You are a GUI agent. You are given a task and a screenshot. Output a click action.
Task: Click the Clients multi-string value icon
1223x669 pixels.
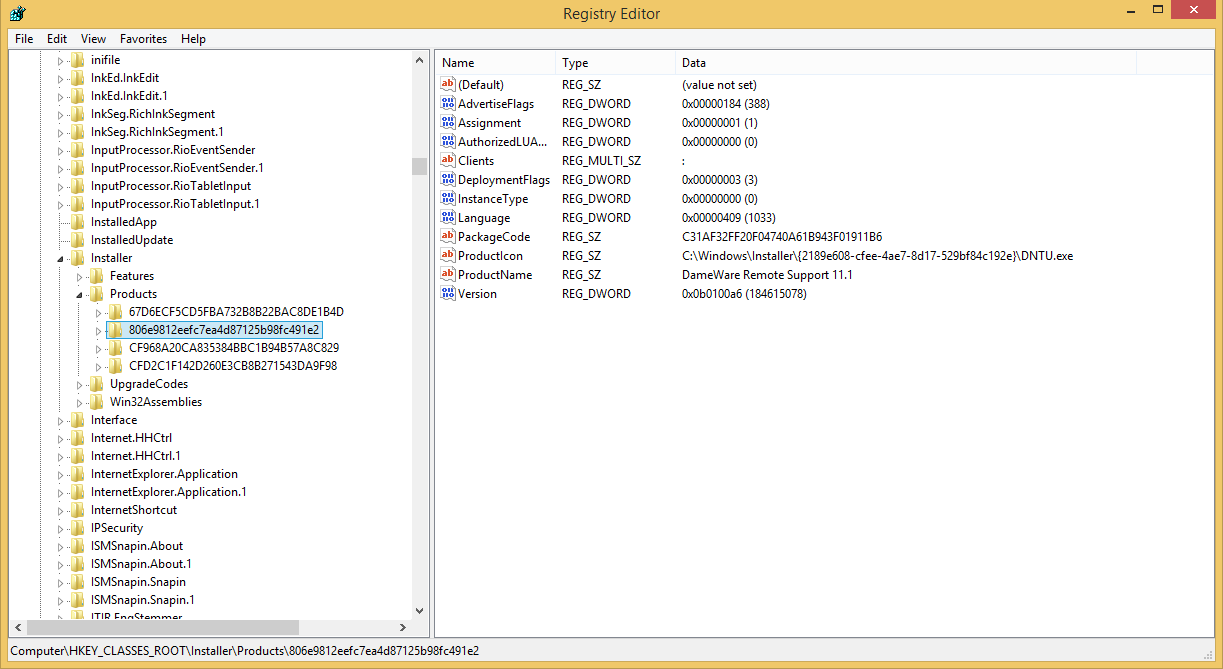[448, 161]
